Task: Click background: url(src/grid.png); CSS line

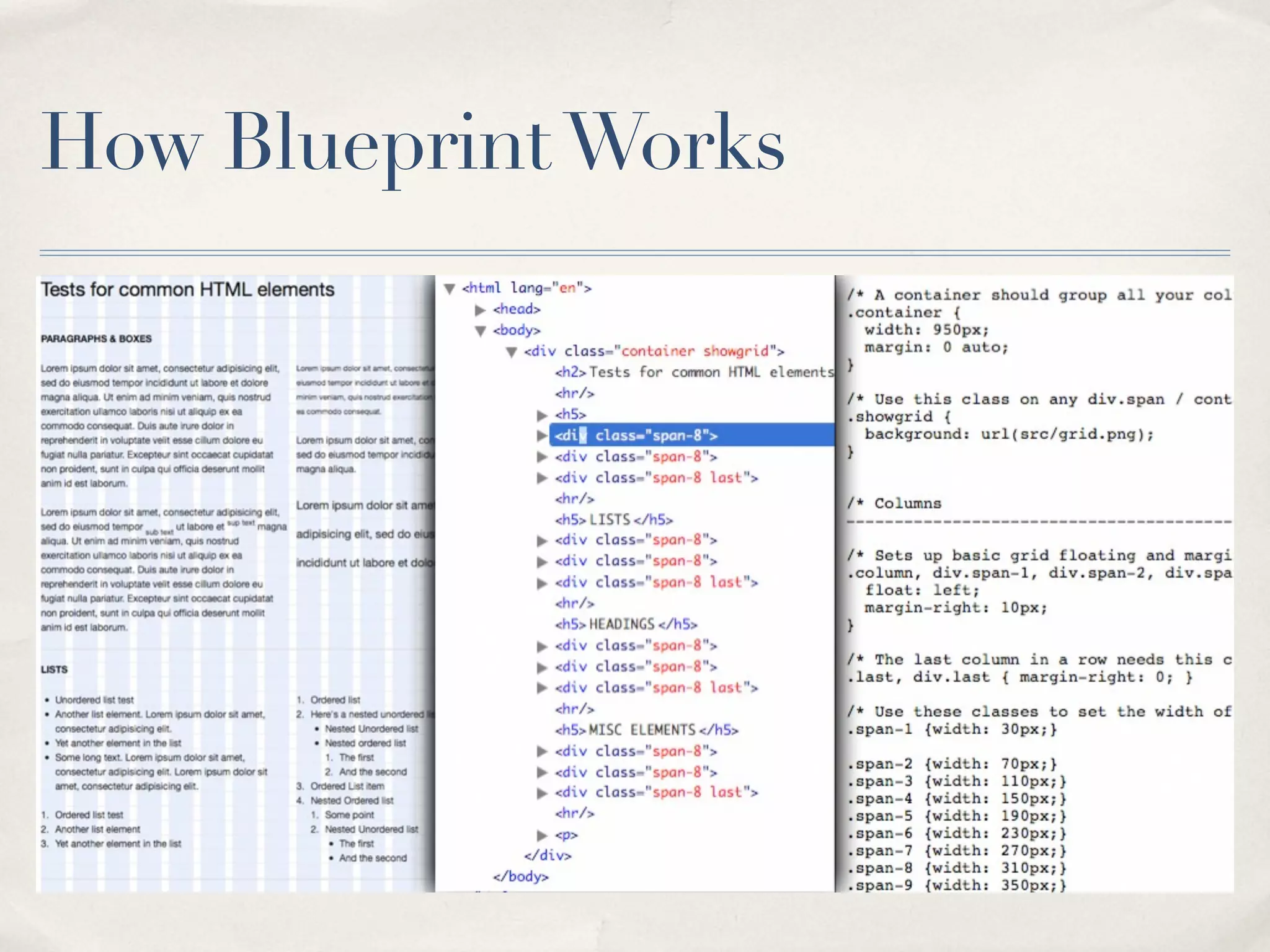Action: coord(1010,434)
